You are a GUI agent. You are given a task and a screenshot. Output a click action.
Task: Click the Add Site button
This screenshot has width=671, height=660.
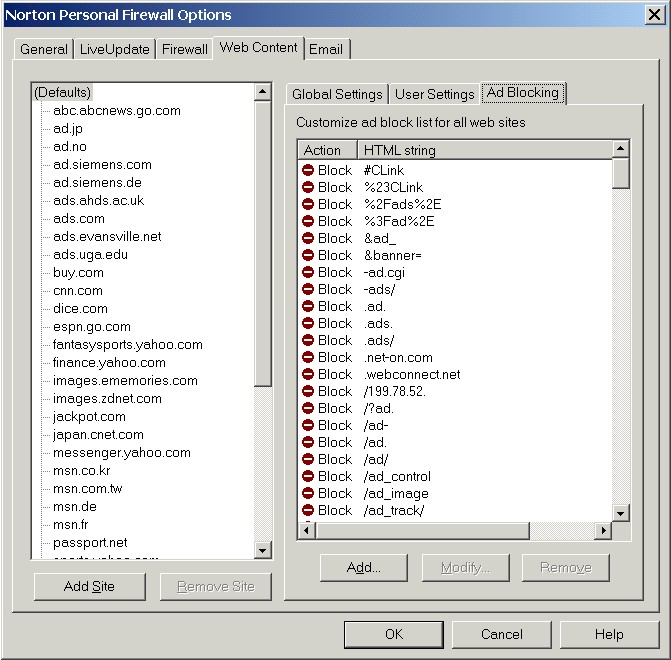89,586
